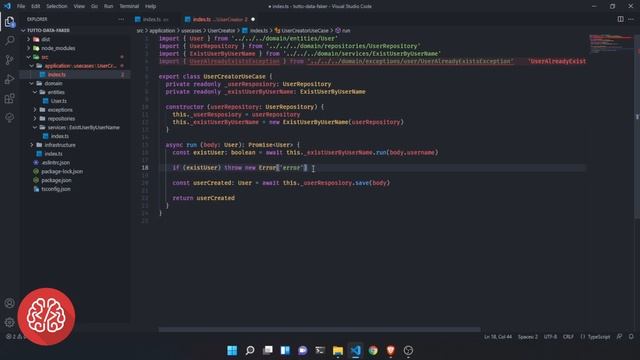Screen dimensions: 640x360
Task: Split the editor to the right
Action: [x=620, y=19]
